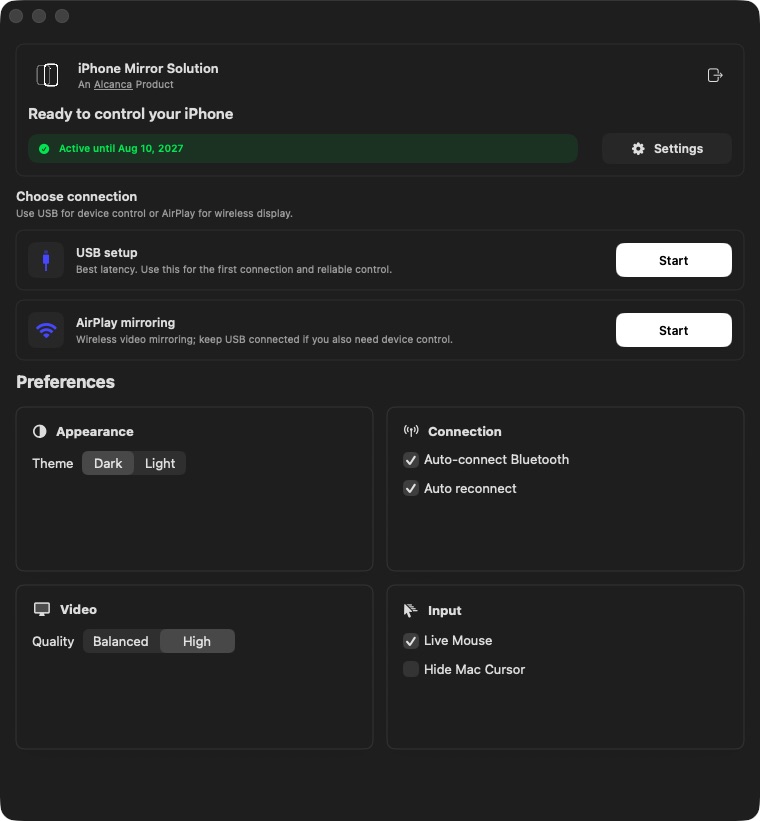Click the 'AirPlay mirroring' title

coord(126,323)
